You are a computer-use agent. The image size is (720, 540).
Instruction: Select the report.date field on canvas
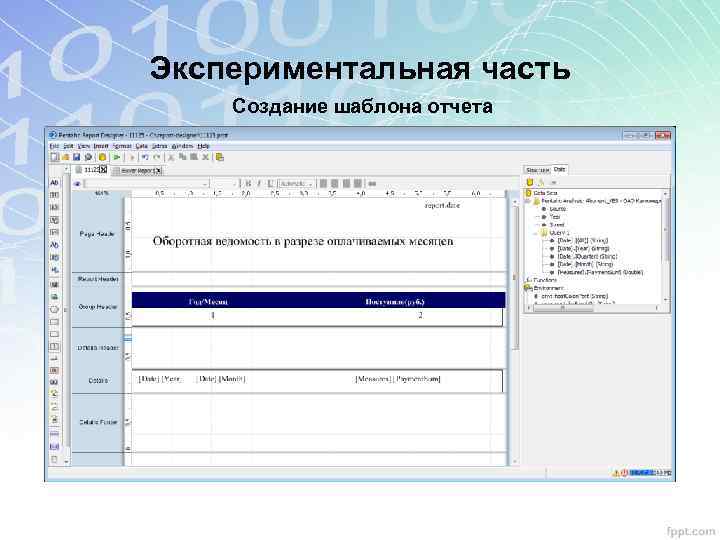click(x=442, y=206)
